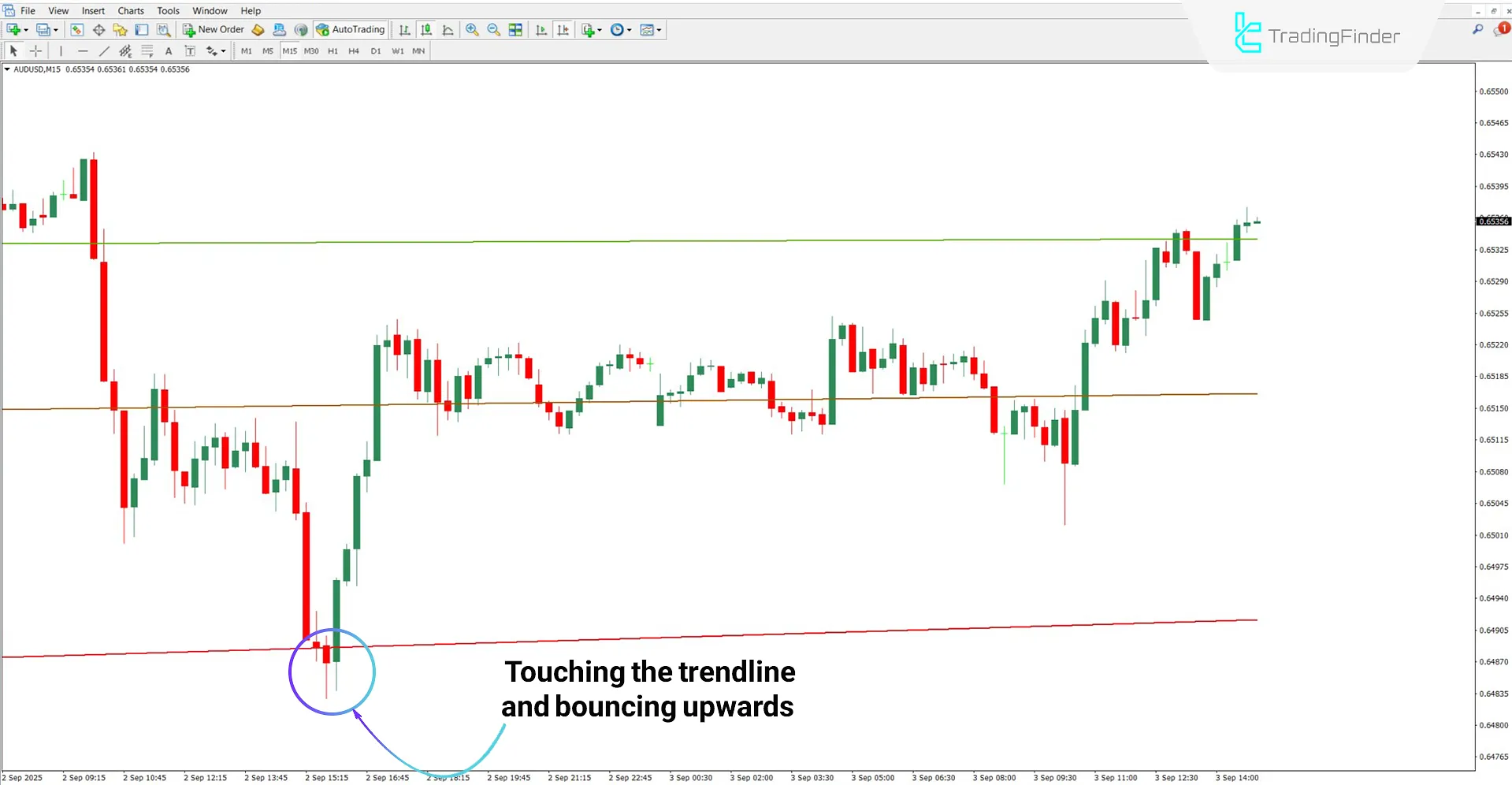The height and width of the screenshot is (785, 1512).
Task: Toggle AutoTrading on or off
Action: click(x=351, y=29)
